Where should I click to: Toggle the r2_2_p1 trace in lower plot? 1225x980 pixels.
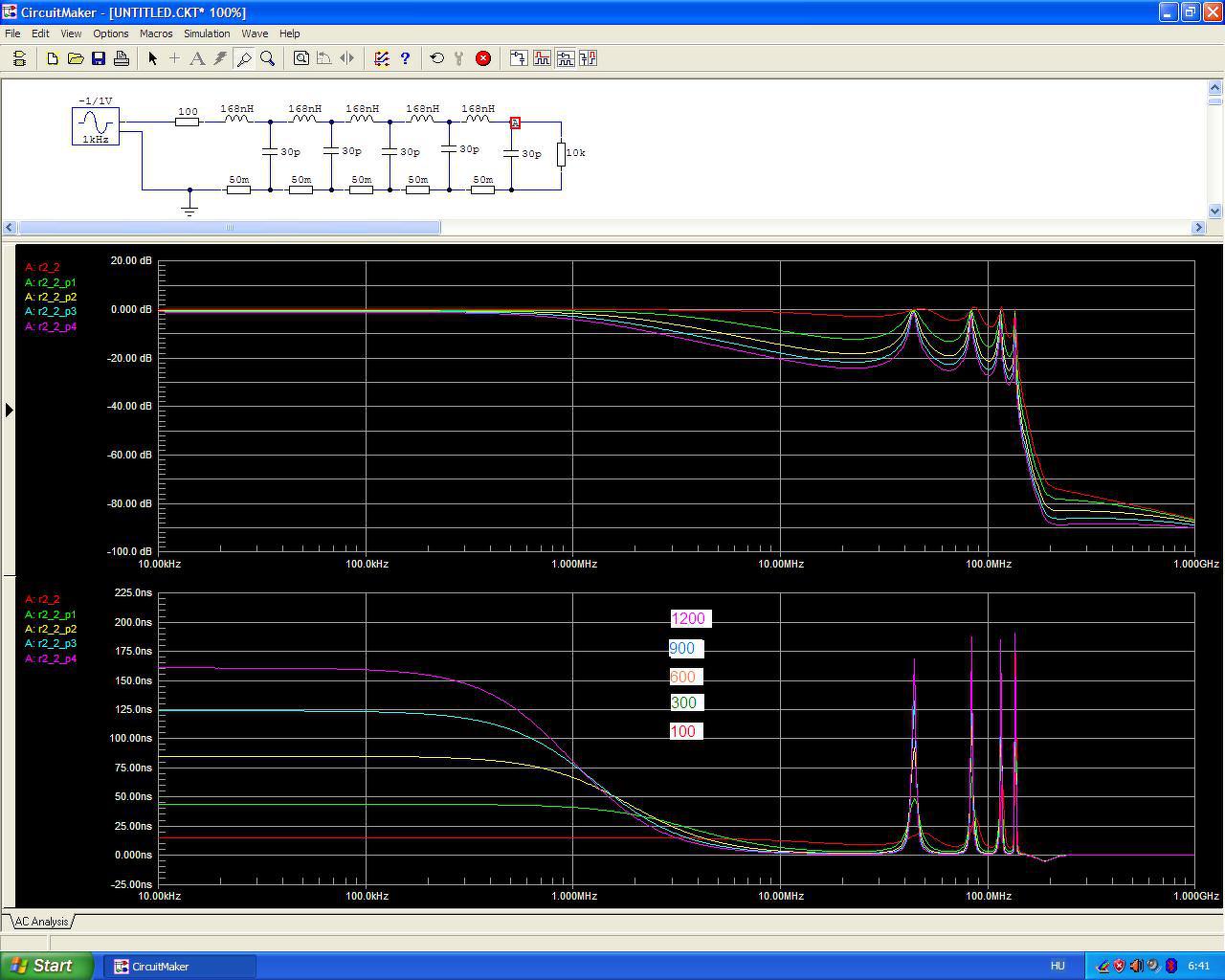pos(51,614)
